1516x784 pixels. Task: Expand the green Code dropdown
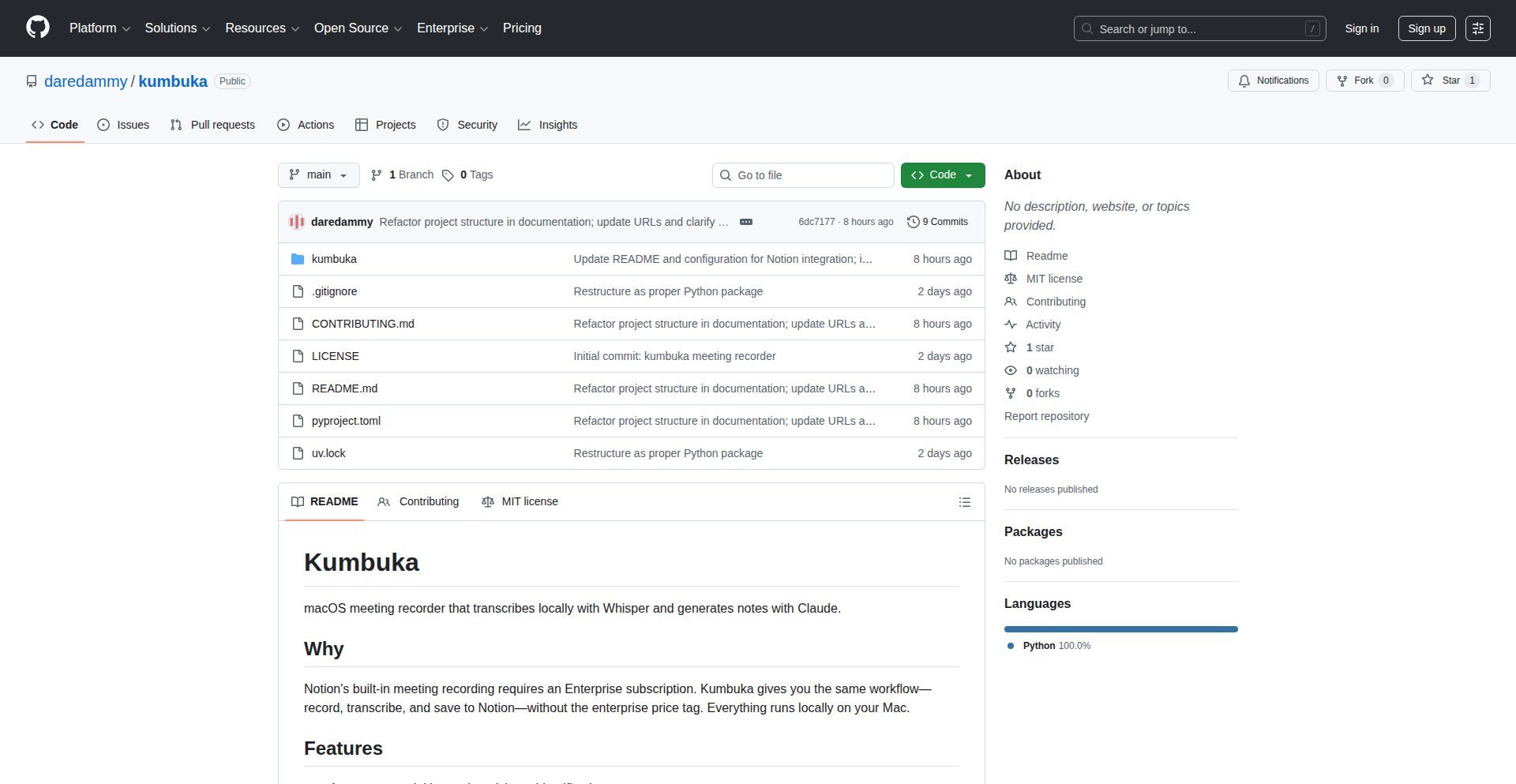942,175
